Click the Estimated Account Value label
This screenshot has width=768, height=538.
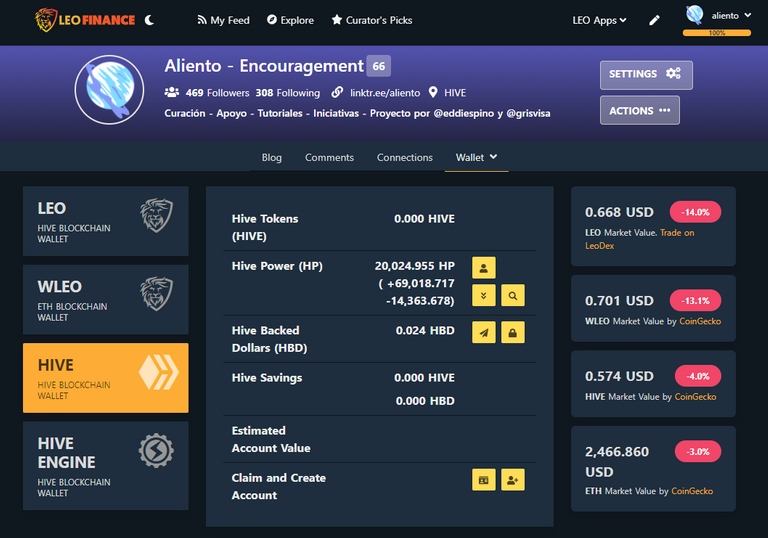coord(271,440)
